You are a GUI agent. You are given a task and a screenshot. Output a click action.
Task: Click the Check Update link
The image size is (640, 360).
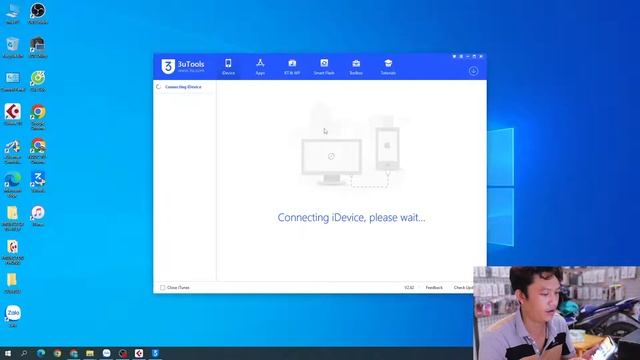pyautogui.click(x=464, y=288)
